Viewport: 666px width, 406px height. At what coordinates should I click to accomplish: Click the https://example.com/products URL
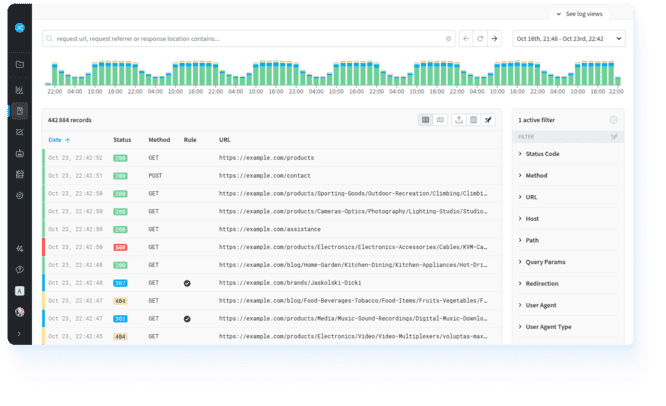[266, 158]
